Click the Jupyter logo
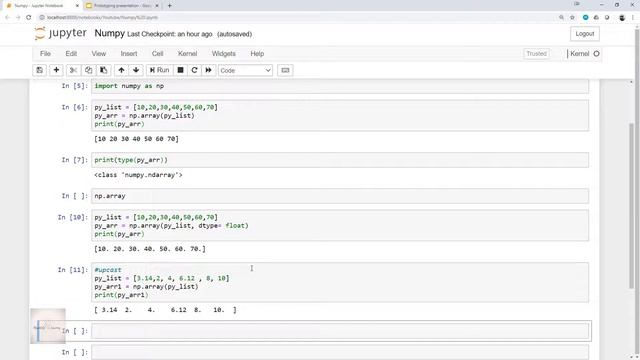 61,33
